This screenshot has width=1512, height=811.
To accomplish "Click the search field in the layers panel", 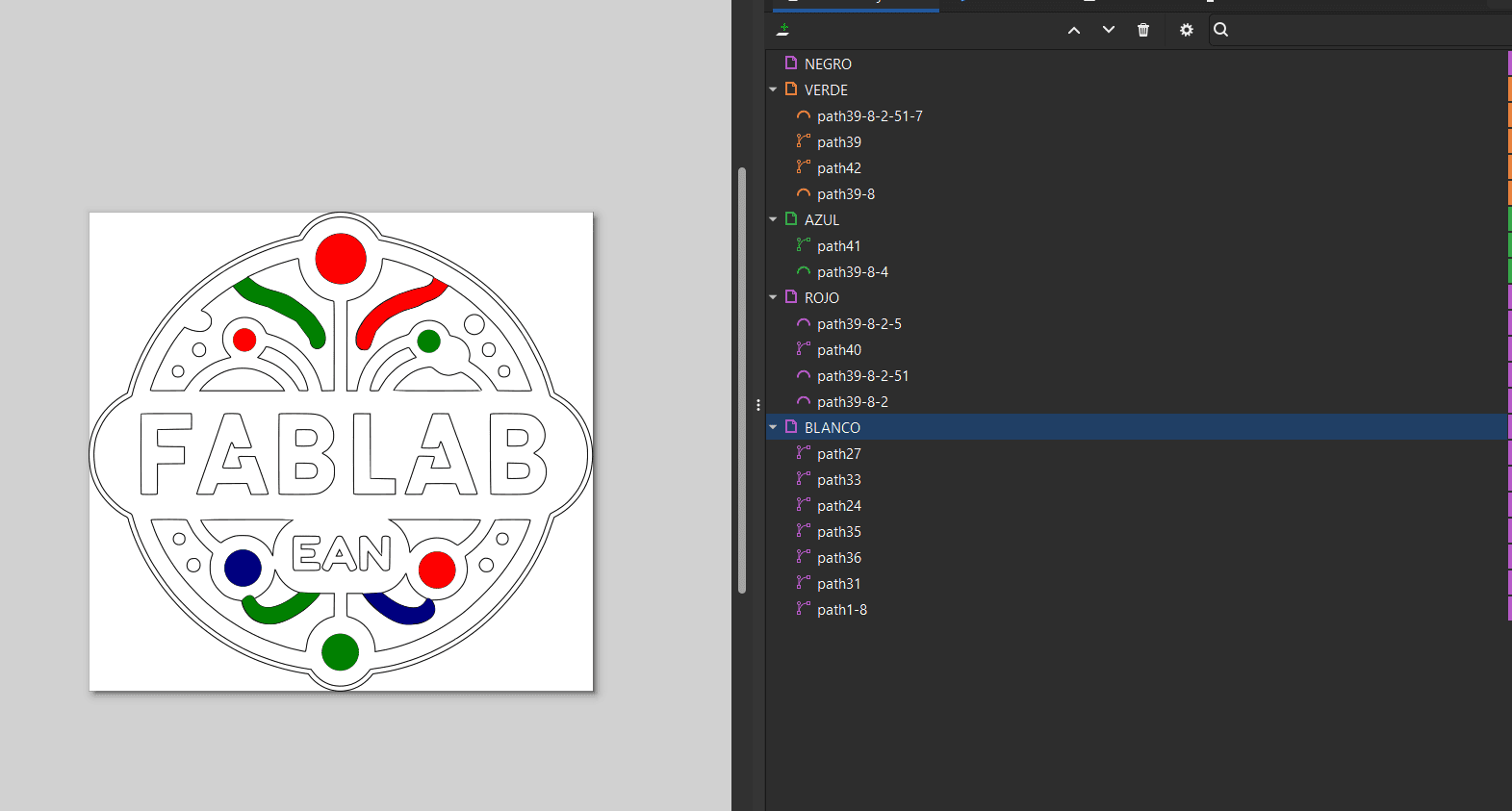I will (1361, 30).
